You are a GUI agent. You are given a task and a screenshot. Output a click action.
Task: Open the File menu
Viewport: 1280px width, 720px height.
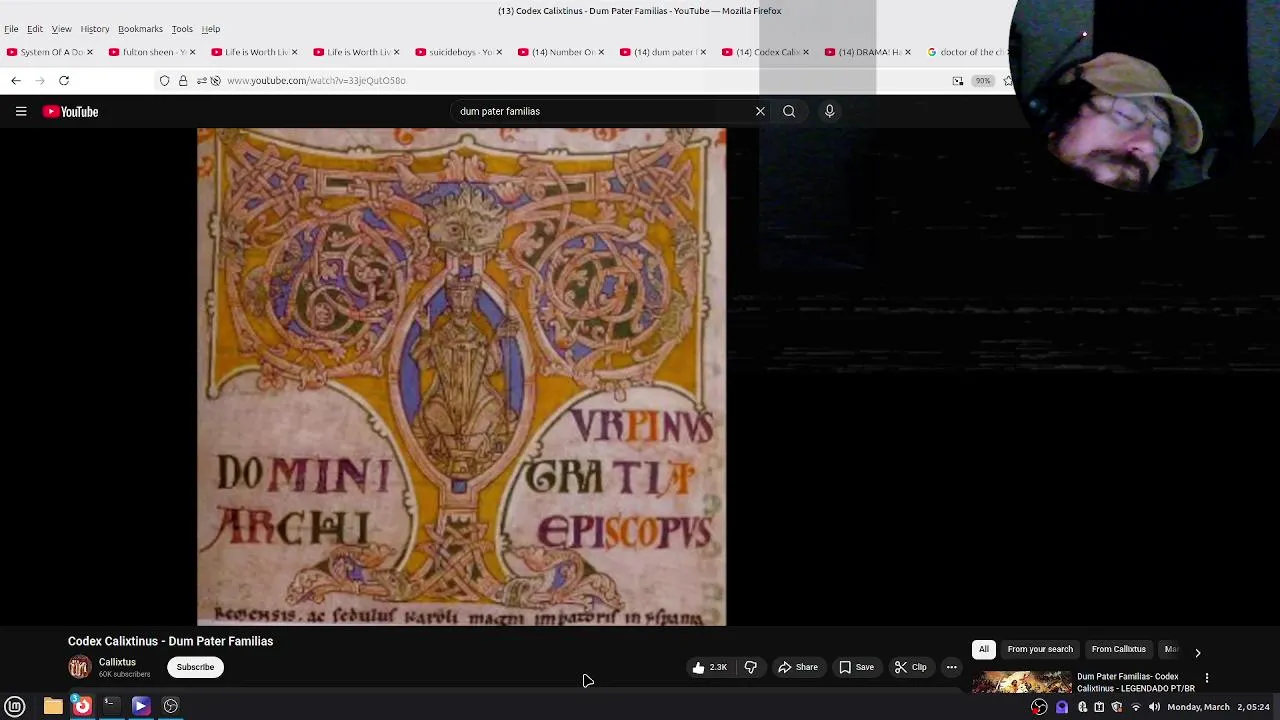(11, 29)
